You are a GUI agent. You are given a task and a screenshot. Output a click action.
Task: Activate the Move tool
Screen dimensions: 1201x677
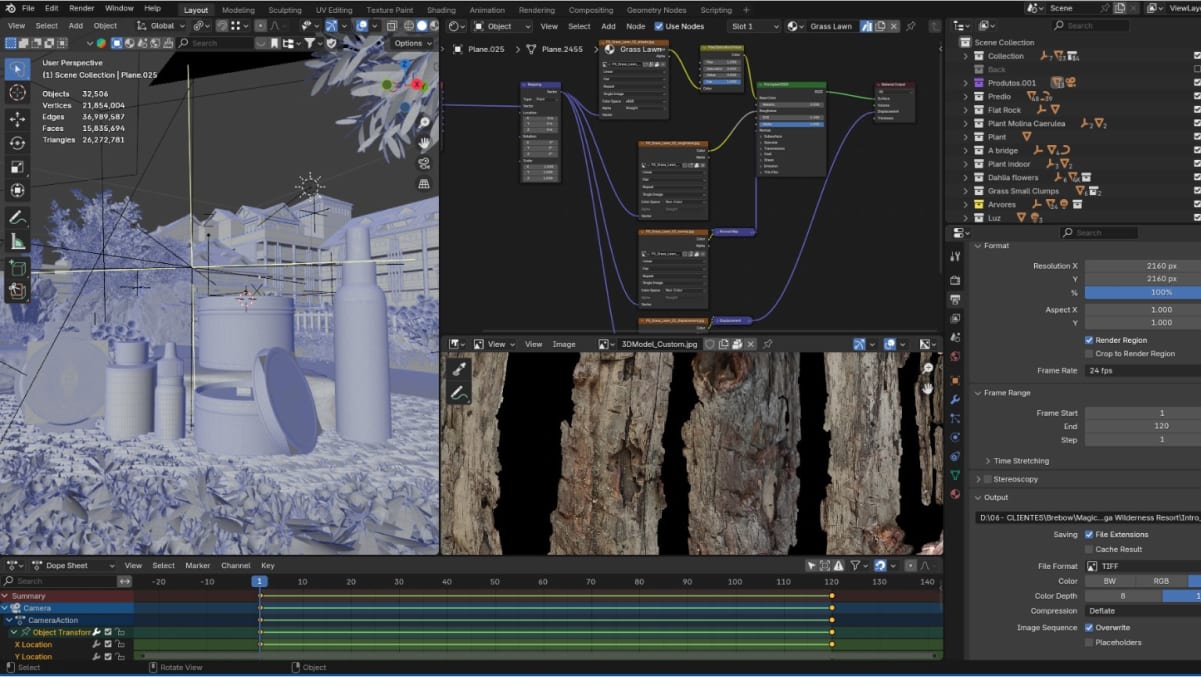tap(17, 119)
